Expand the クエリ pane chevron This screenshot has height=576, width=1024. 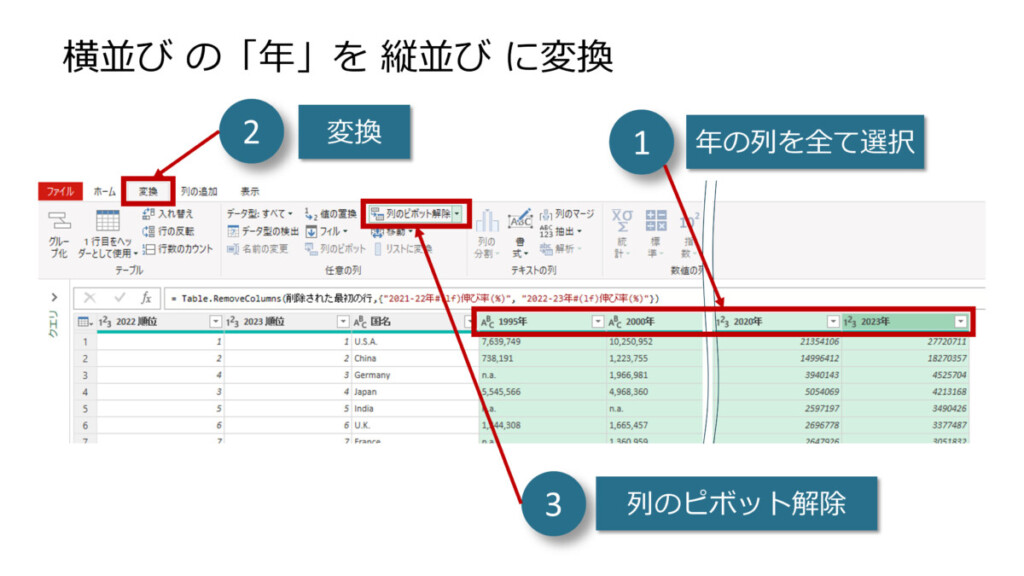[54, 297]
